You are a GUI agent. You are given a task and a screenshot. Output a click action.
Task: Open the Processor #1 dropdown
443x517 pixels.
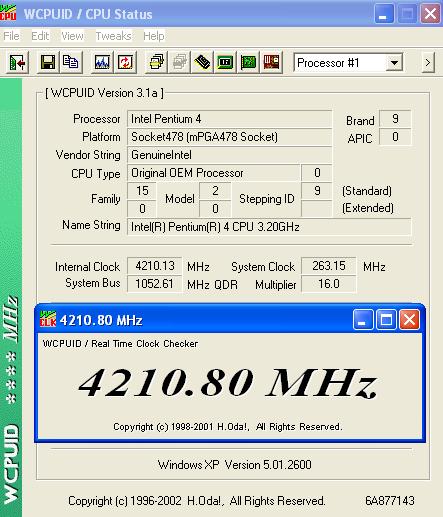(394, 63)
